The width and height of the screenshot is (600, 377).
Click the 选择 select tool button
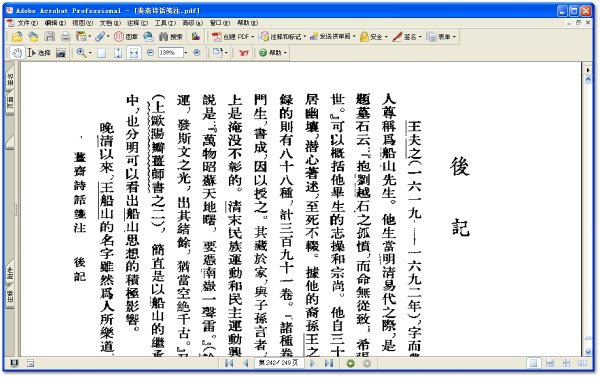[x=39, y=53]
